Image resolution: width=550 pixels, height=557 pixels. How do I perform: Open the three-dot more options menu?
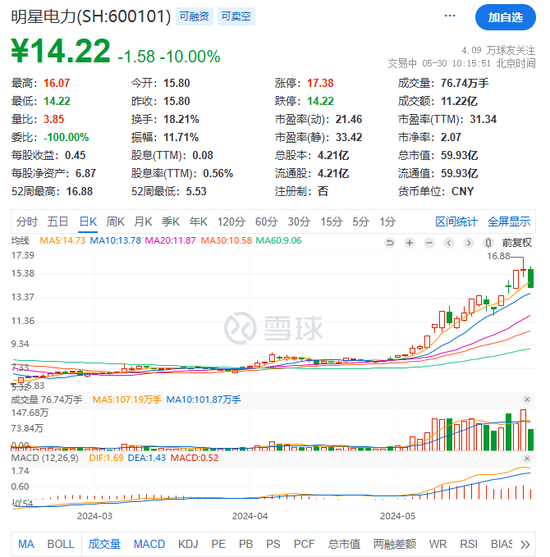(x=450, y=16)
